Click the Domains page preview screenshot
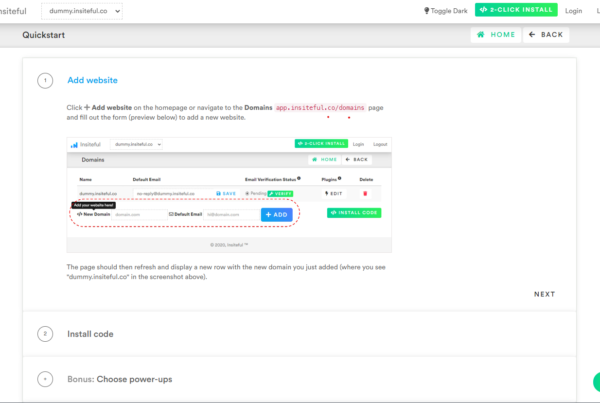600x403 pixels. pos(229,195)
